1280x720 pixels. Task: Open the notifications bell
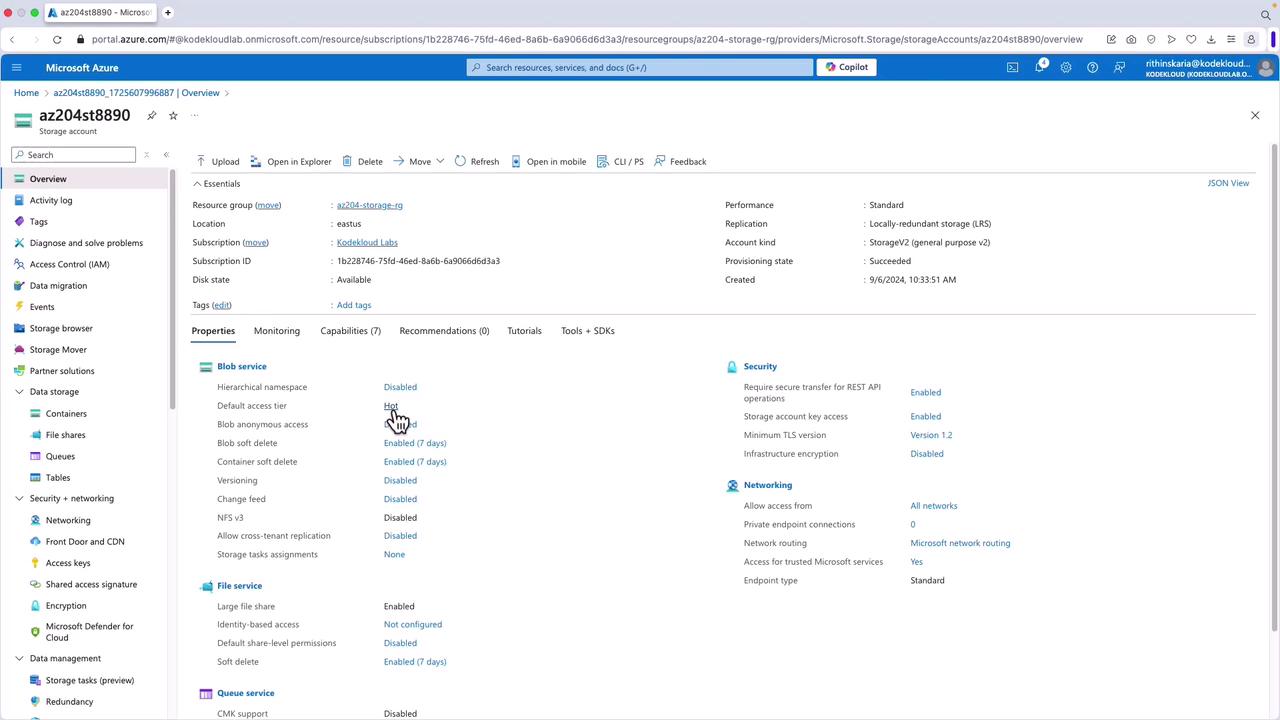[1039, 67]
